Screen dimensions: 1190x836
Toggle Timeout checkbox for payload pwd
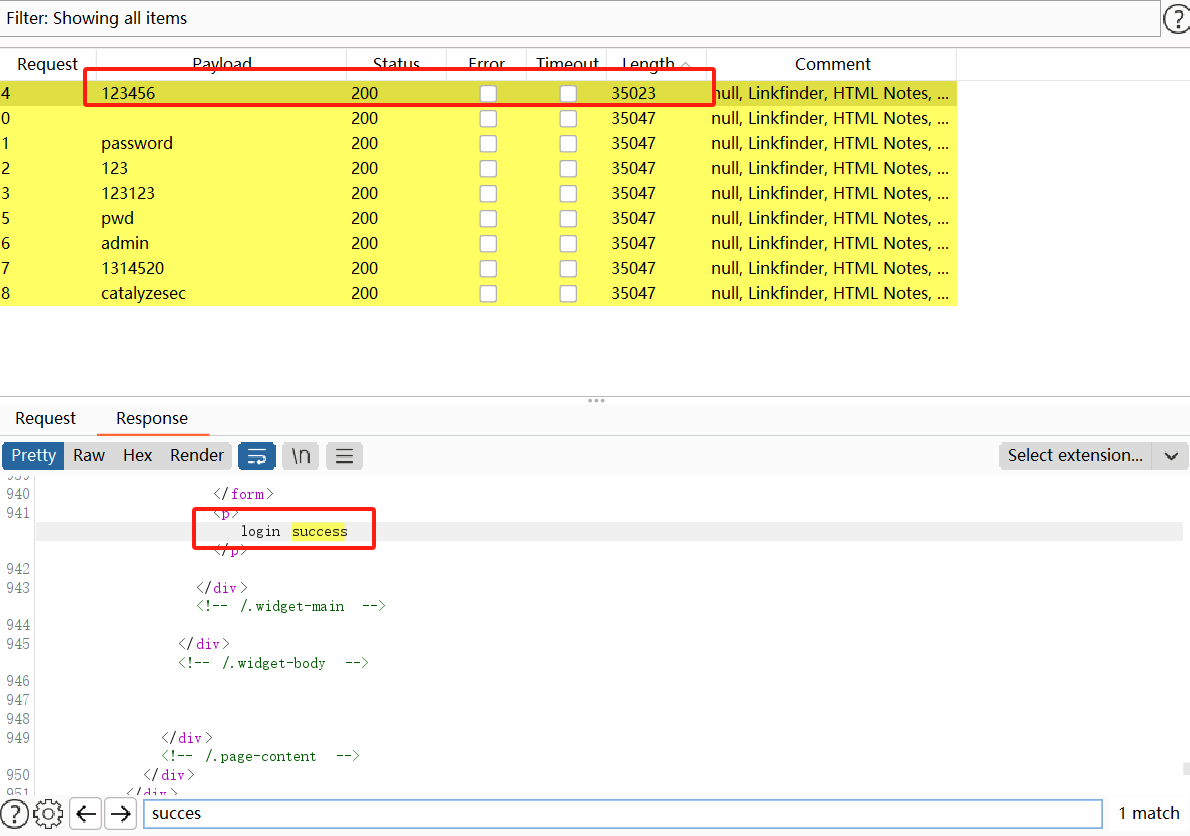click(568, 218)
